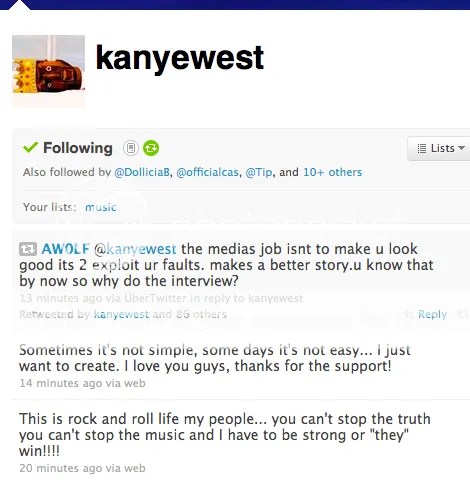Open the Lists dropdown button
The height and width of the screenshot is (481, 470).
coord(440,148)
